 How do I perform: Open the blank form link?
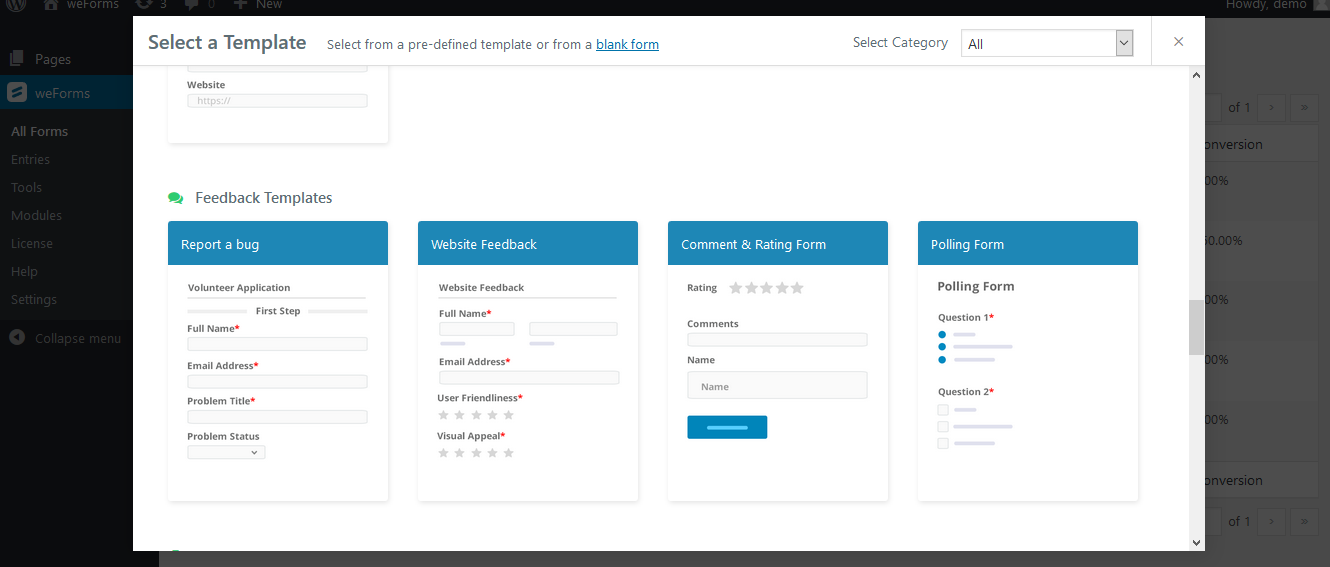pyautogui.click(x=627, y=44)
